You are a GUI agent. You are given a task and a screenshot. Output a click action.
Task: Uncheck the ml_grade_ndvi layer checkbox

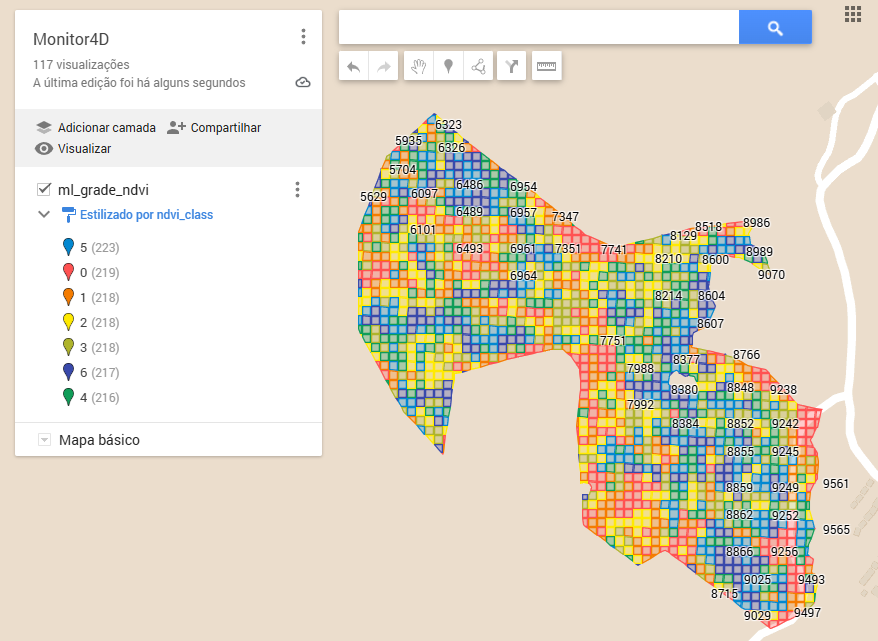pos(43,190)
